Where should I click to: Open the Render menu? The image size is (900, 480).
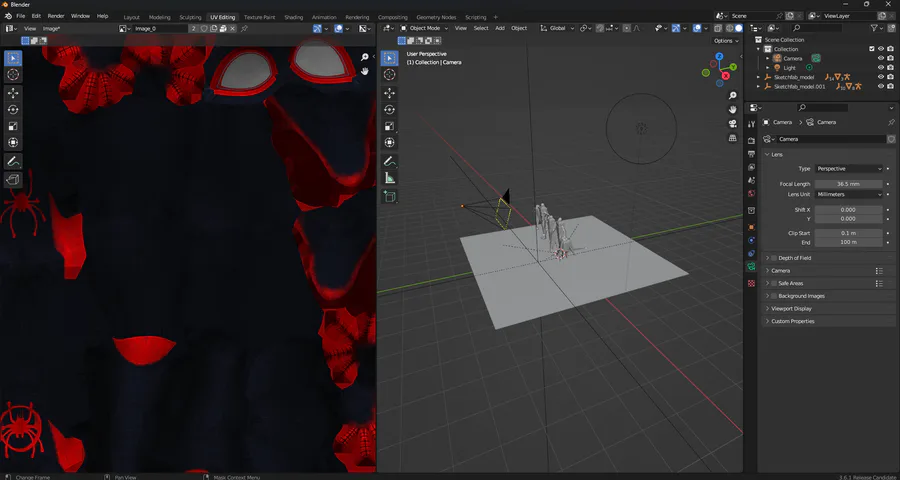coord(56,16)
